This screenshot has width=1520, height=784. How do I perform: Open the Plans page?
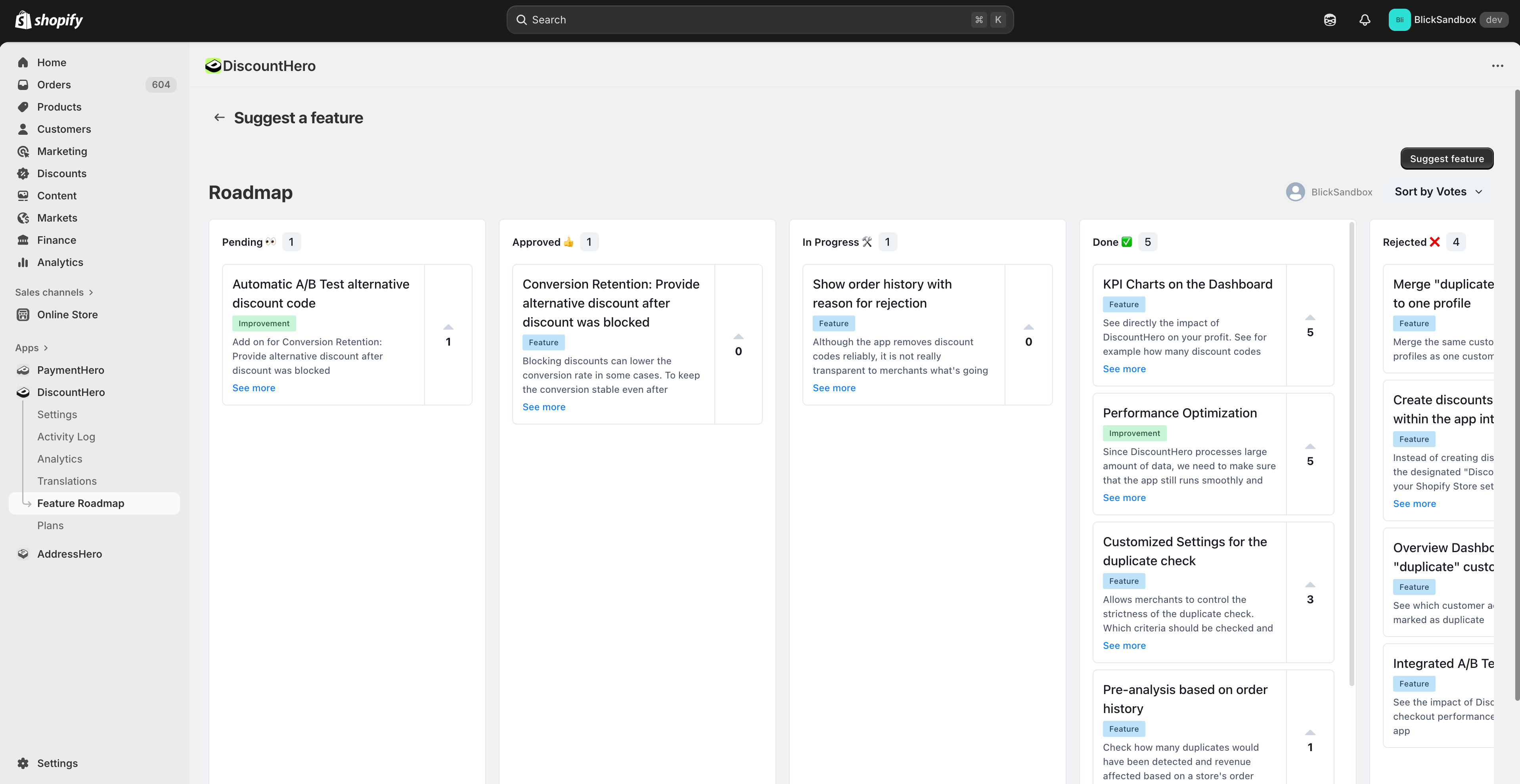(50, 526)
